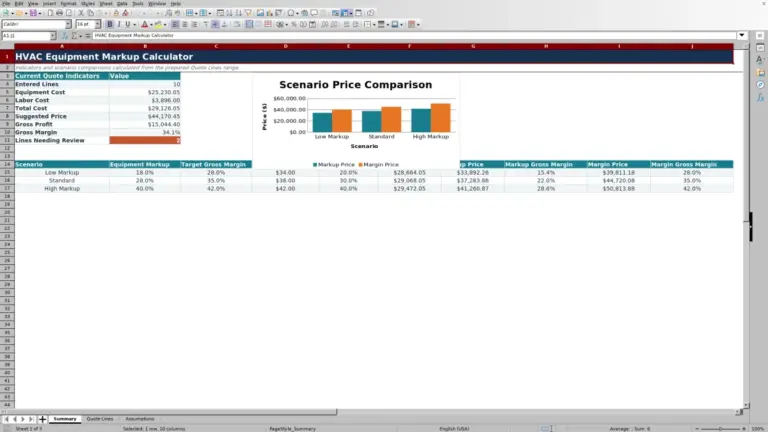Click the zoom in plus button
The image size is (768, 432).
(744, 429)
